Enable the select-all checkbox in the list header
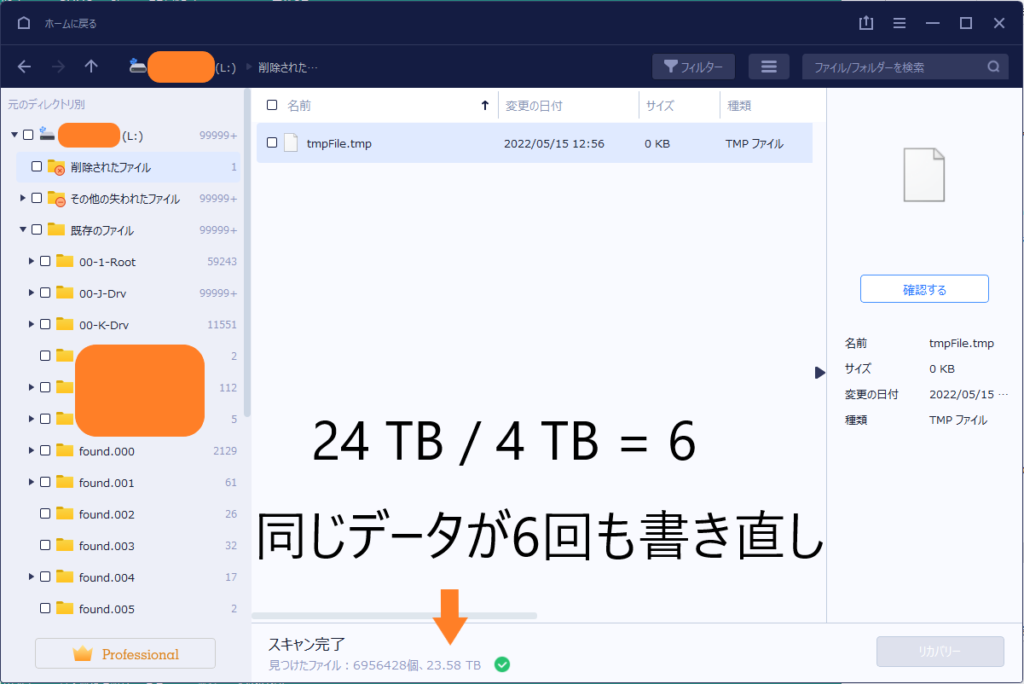Screen dimensions: 1024x684 [272, 104]
